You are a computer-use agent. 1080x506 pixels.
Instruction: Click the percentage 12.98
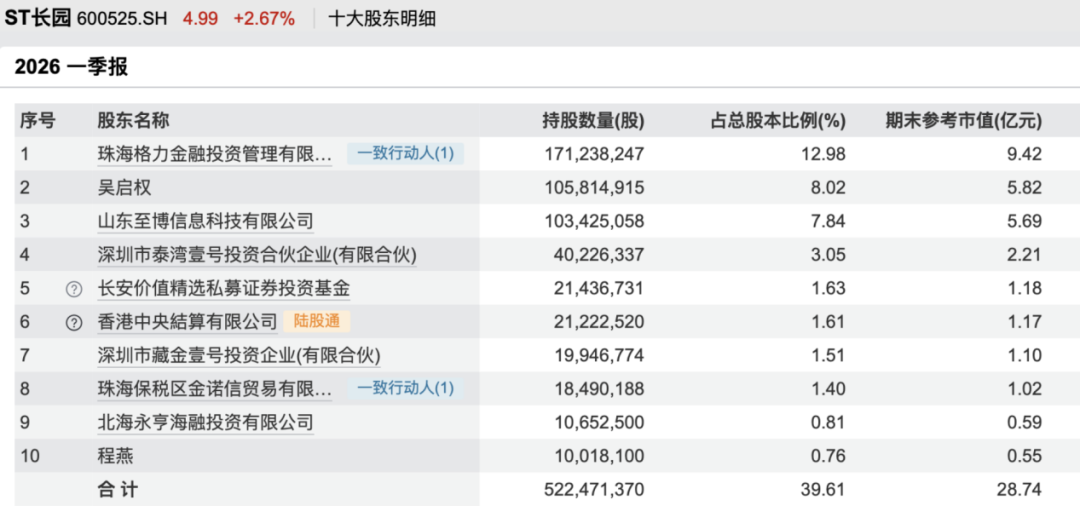[825, 154]
